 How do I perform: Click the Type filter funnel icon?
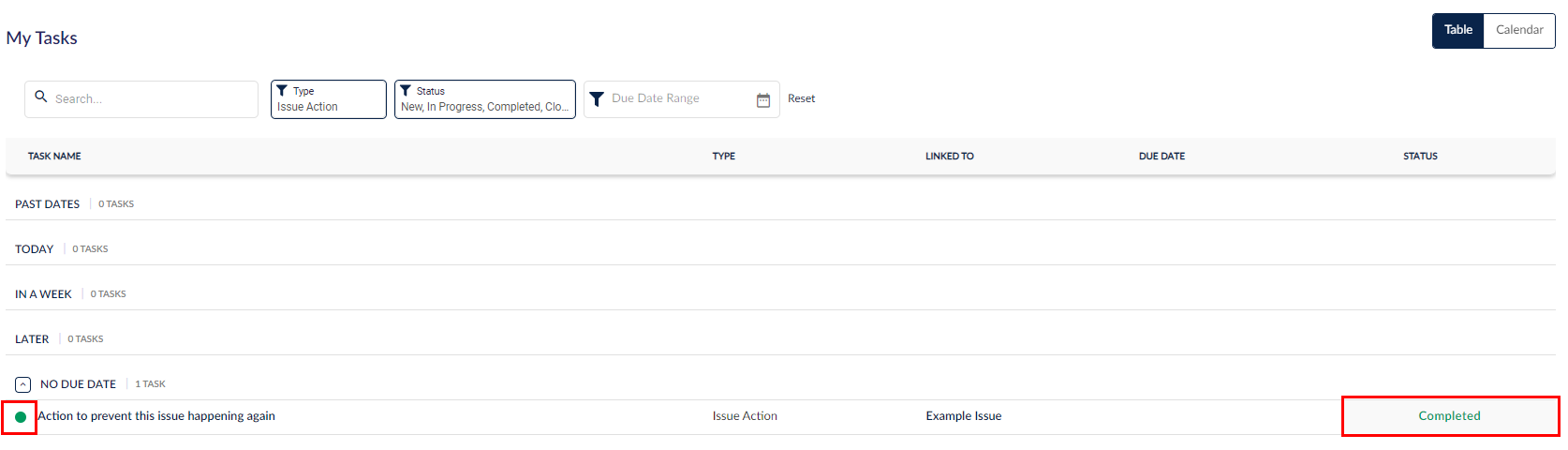[282, 91]
